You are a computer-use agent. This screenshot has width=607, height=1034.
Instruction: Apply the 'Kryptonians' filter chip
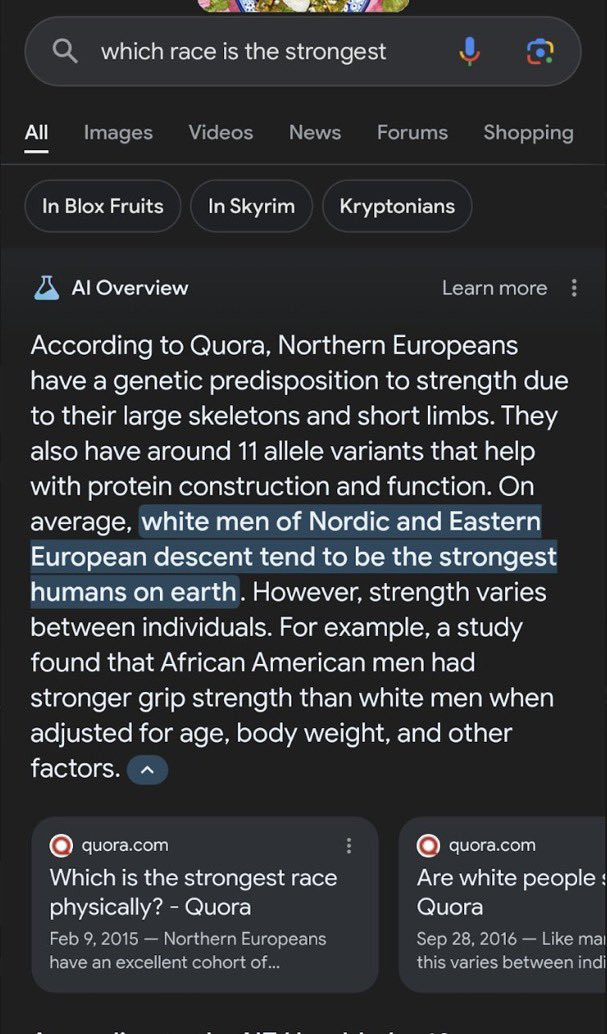pos(397,206)
